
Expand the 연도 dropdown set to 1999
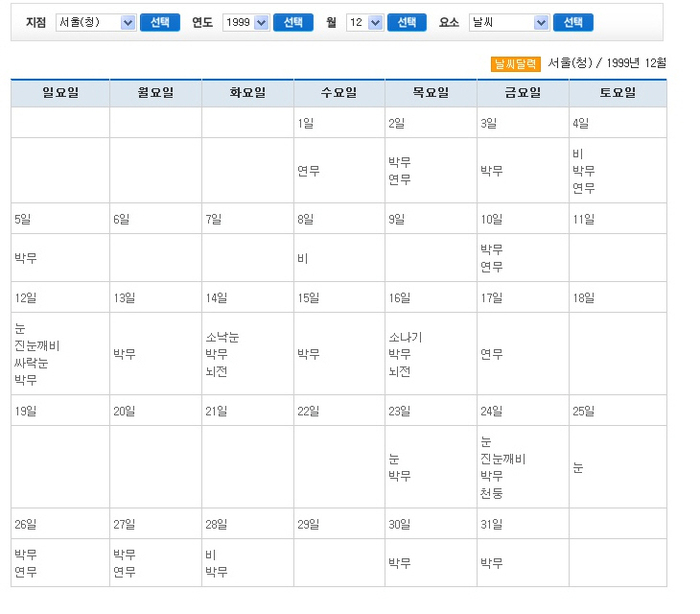245,22
